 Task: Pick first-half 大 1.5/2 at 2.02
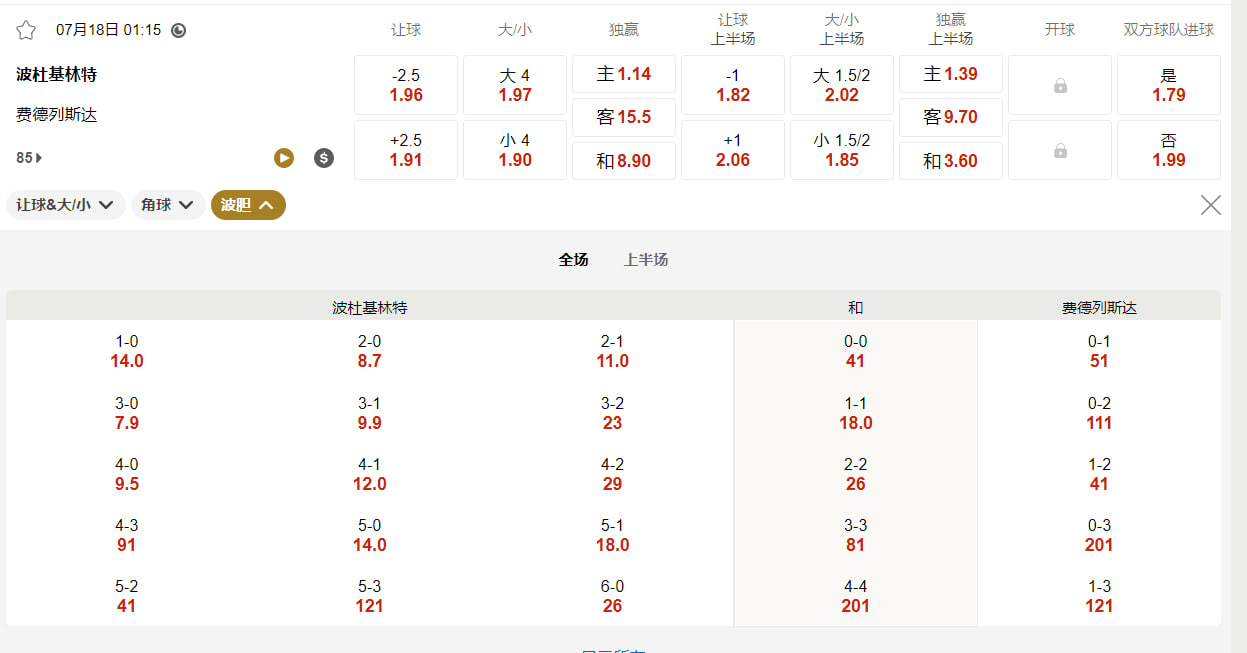pos(842,85)
